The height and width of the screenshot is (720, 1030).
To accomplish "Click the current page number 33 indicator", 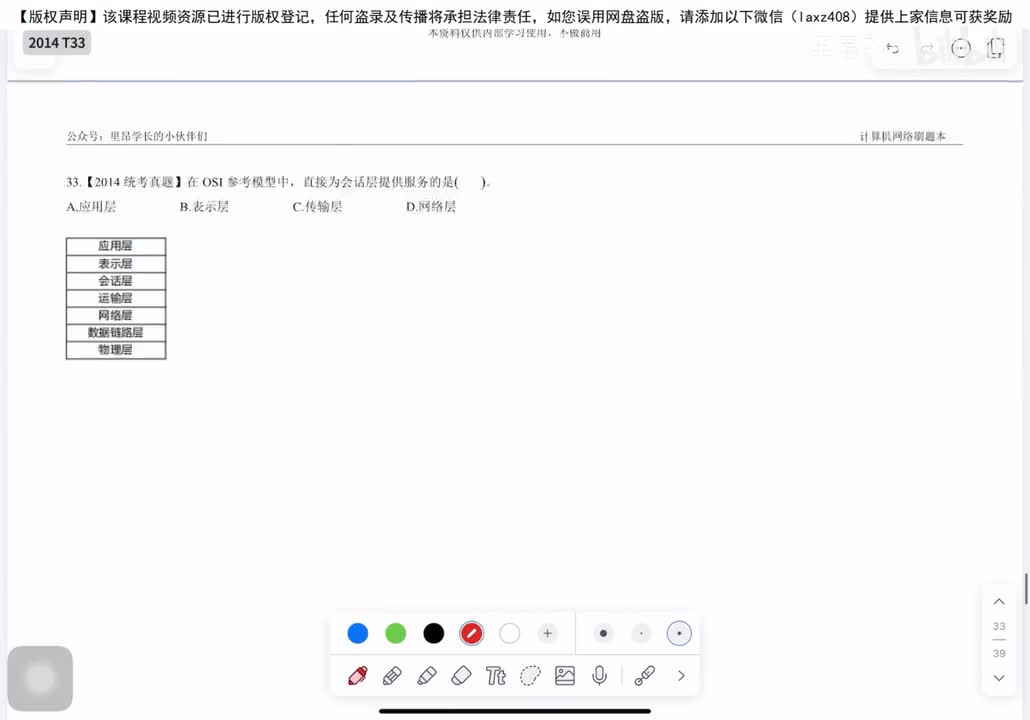I will click(x=999, y=626).
